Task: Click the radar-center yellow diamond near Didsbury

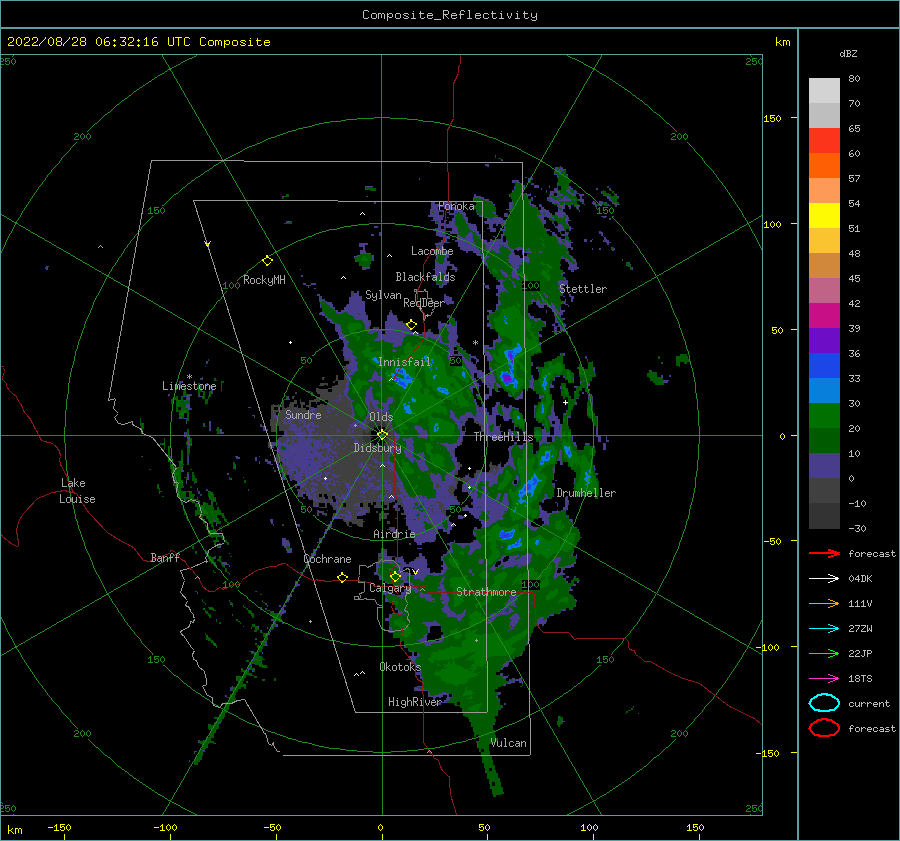Action: point(382,435)
